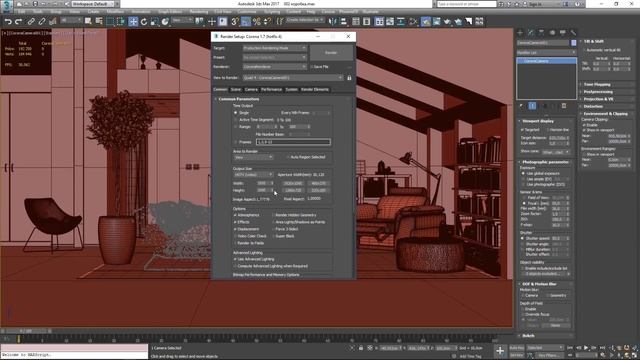This screenshot has height=360, width=640.
Task: Switch to the Camera tab in Render Setup
Action: (251, 89)
